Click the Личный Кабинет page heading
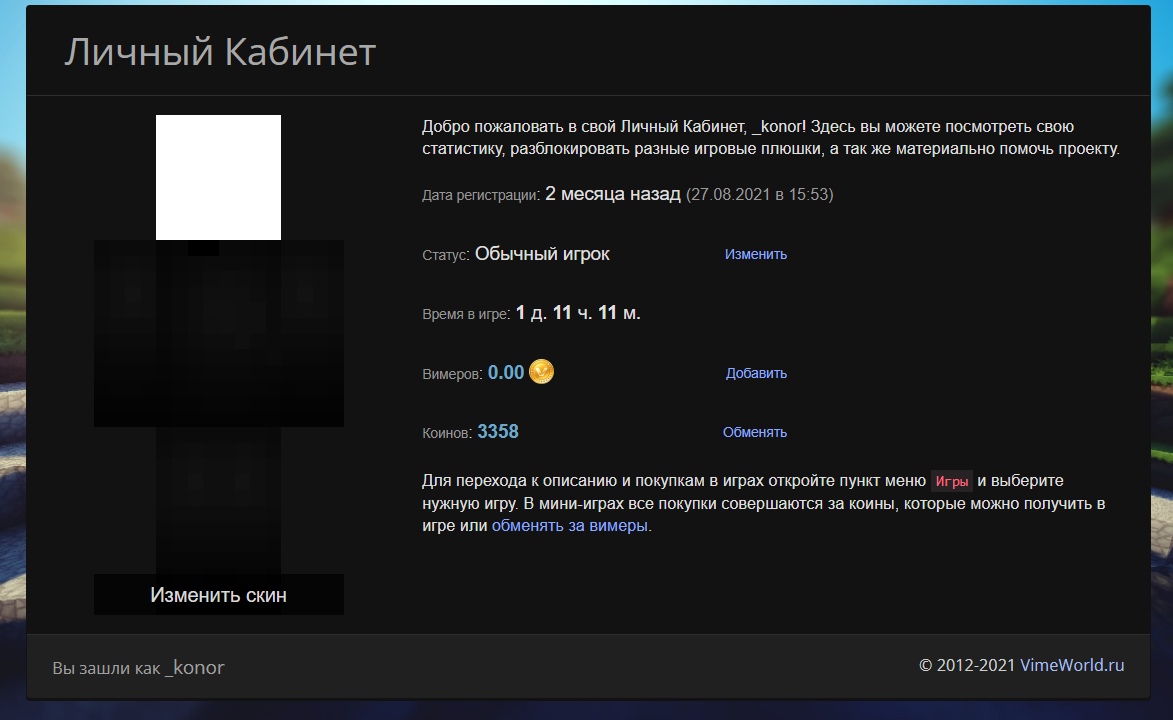This screenshot has width=1173, height=720. [x=220, y=53]
